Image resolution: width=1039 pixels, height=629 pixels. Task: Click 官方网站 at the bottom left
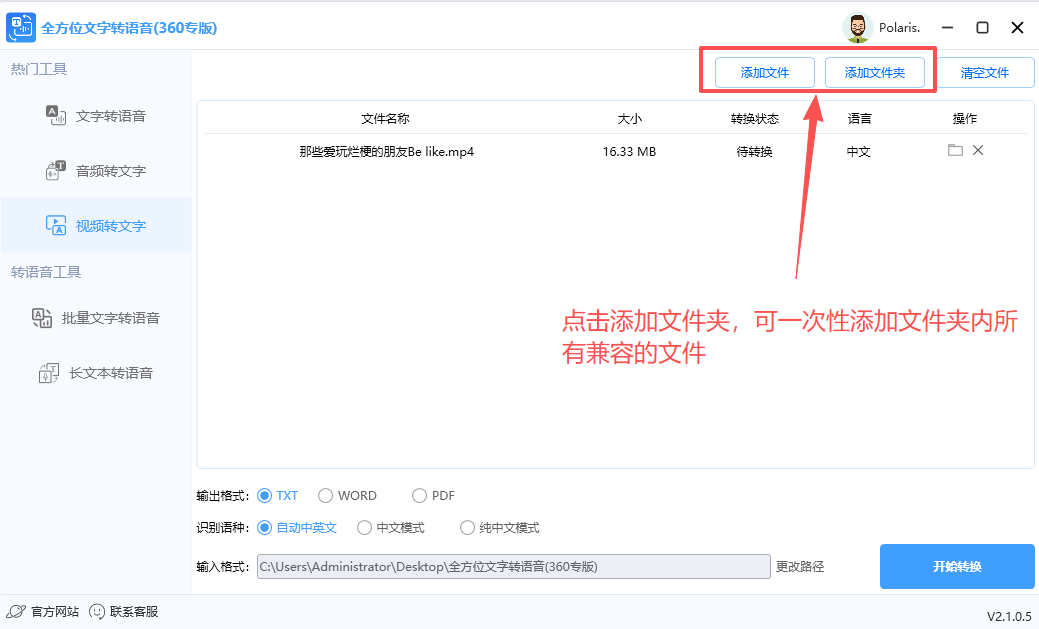pyautogui.click(x=43, y=611)
